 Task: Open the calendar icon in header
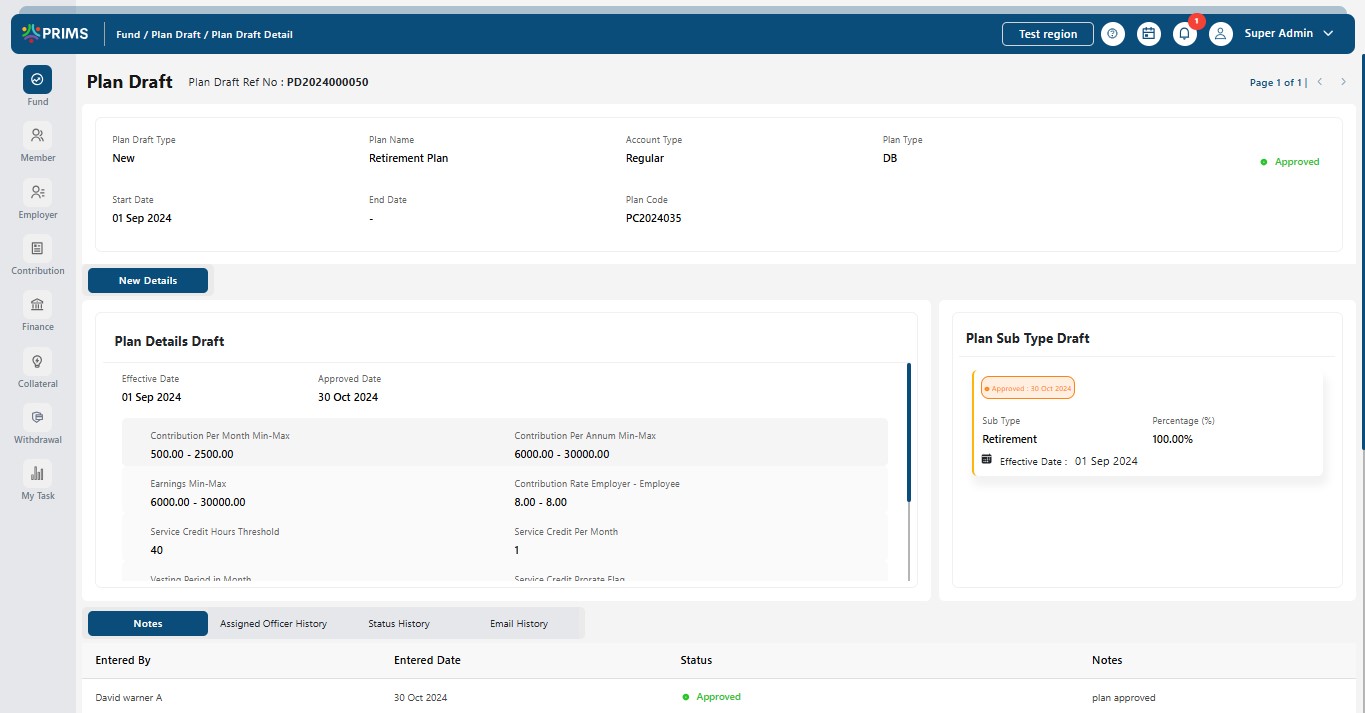click(1149, 34)
